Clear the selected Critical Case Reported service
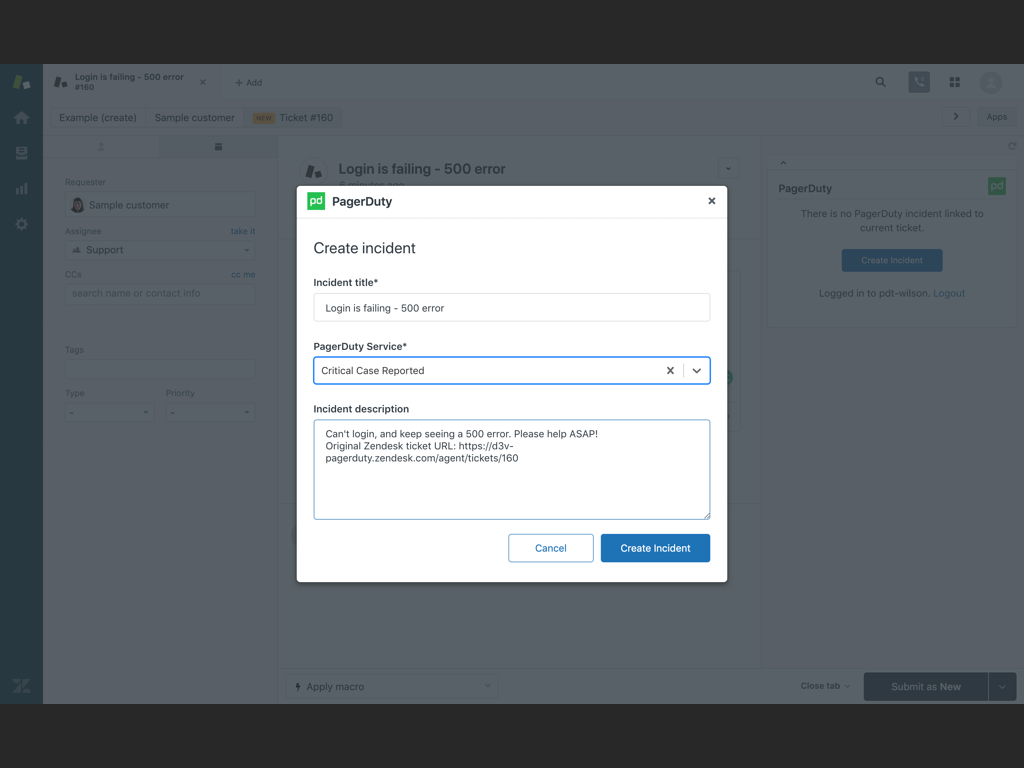 pos(670,370)
